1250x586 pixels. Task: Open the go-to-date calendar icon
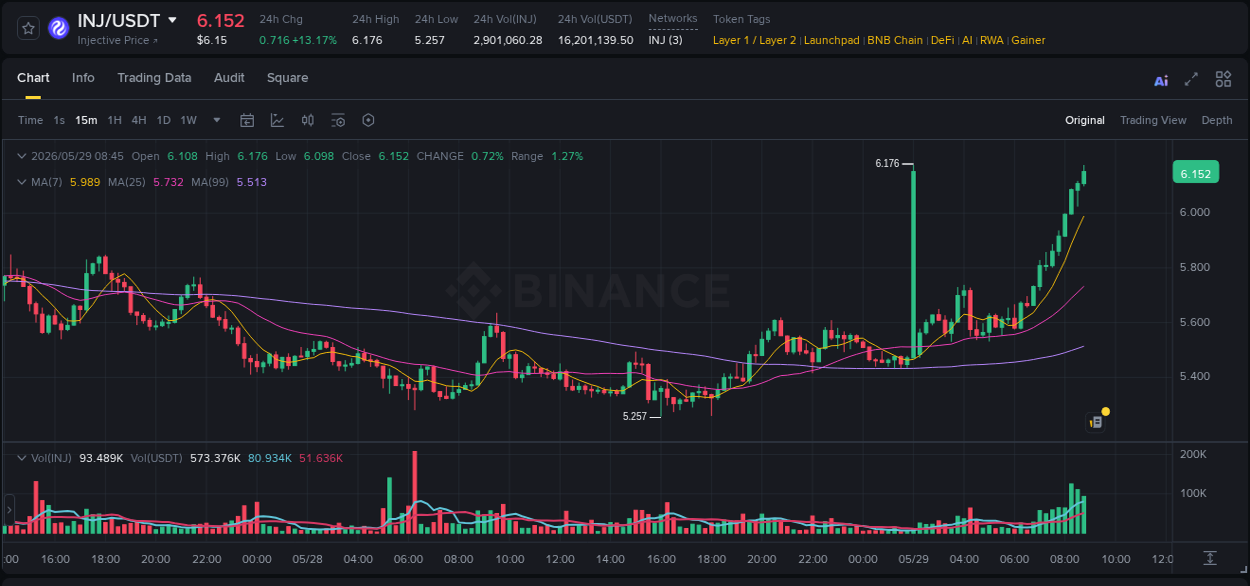pyautogui.click(x=247, y=120)
